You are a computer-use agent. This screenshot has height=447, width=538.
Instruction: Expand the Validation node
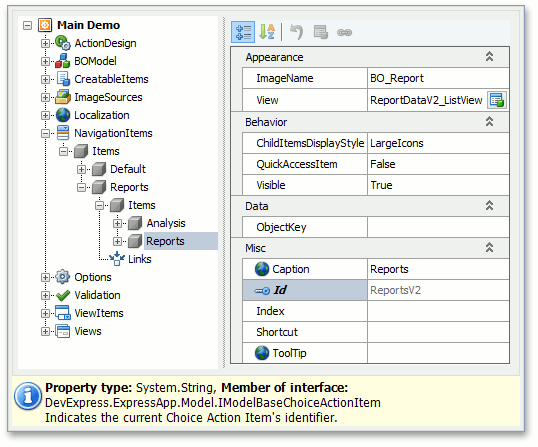(x=45, y=295)
